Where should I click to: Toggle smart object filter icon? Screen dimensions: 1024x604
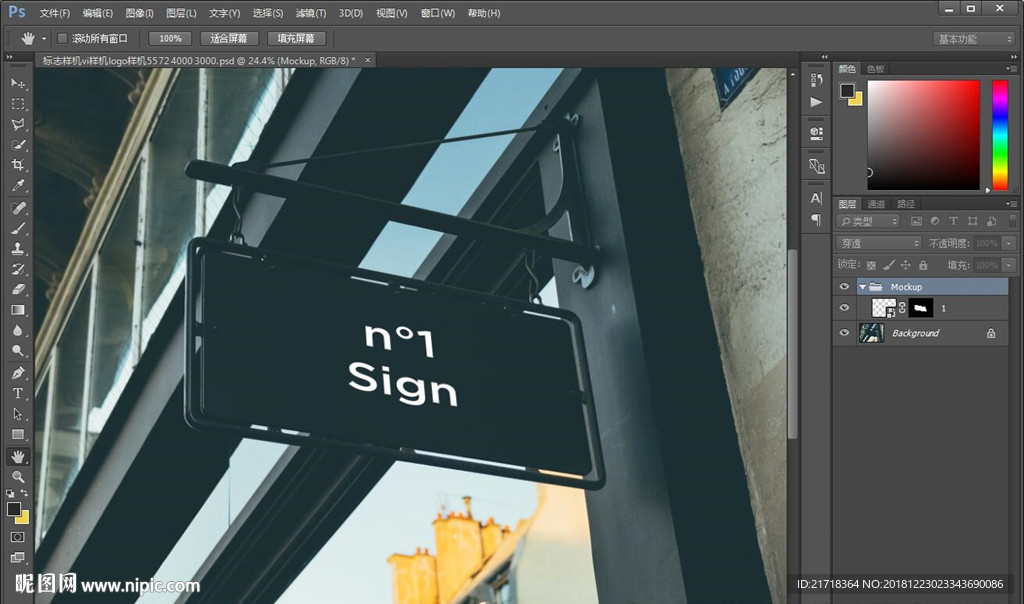coord(991,221)
